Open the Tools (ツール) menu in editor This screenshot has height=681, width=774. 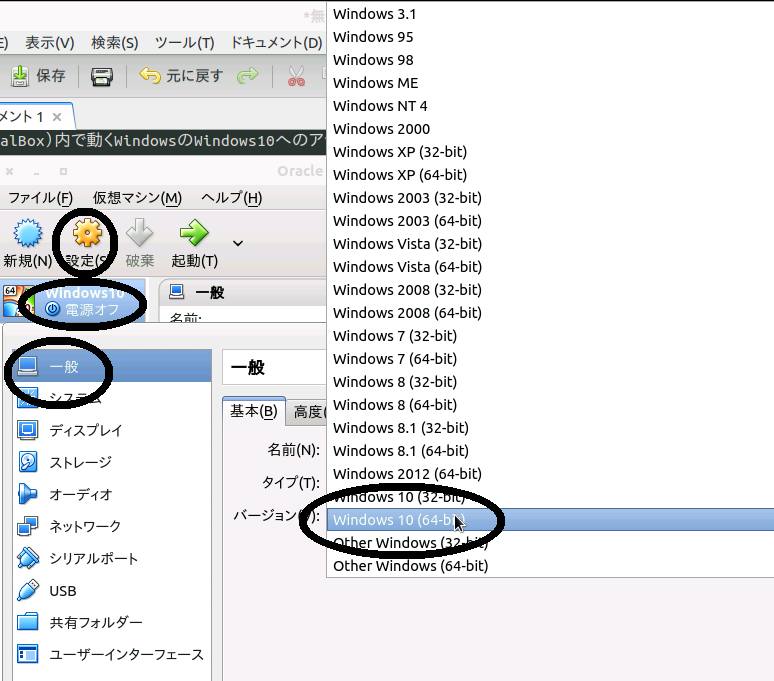[x=185, y=43]
